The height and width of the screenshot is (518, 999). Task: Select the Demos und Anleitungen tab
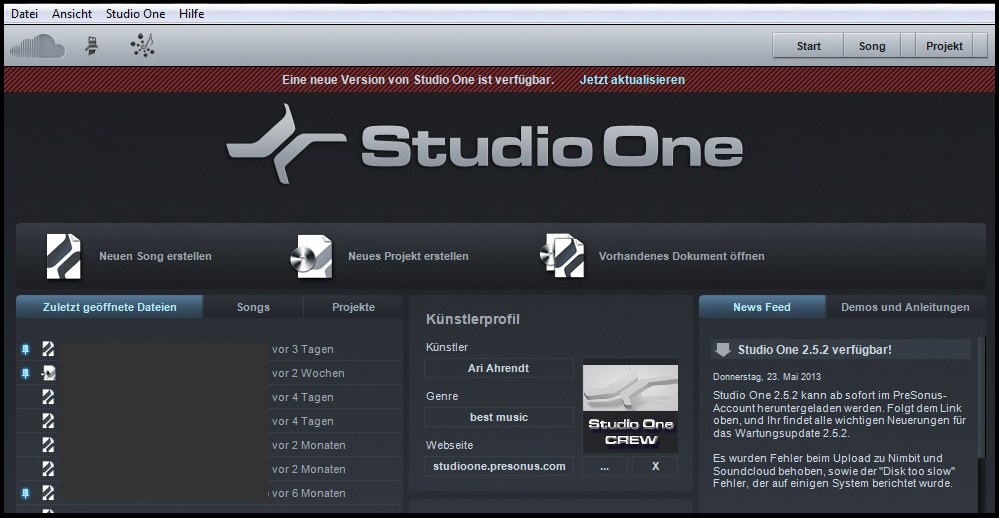(905, 307)
